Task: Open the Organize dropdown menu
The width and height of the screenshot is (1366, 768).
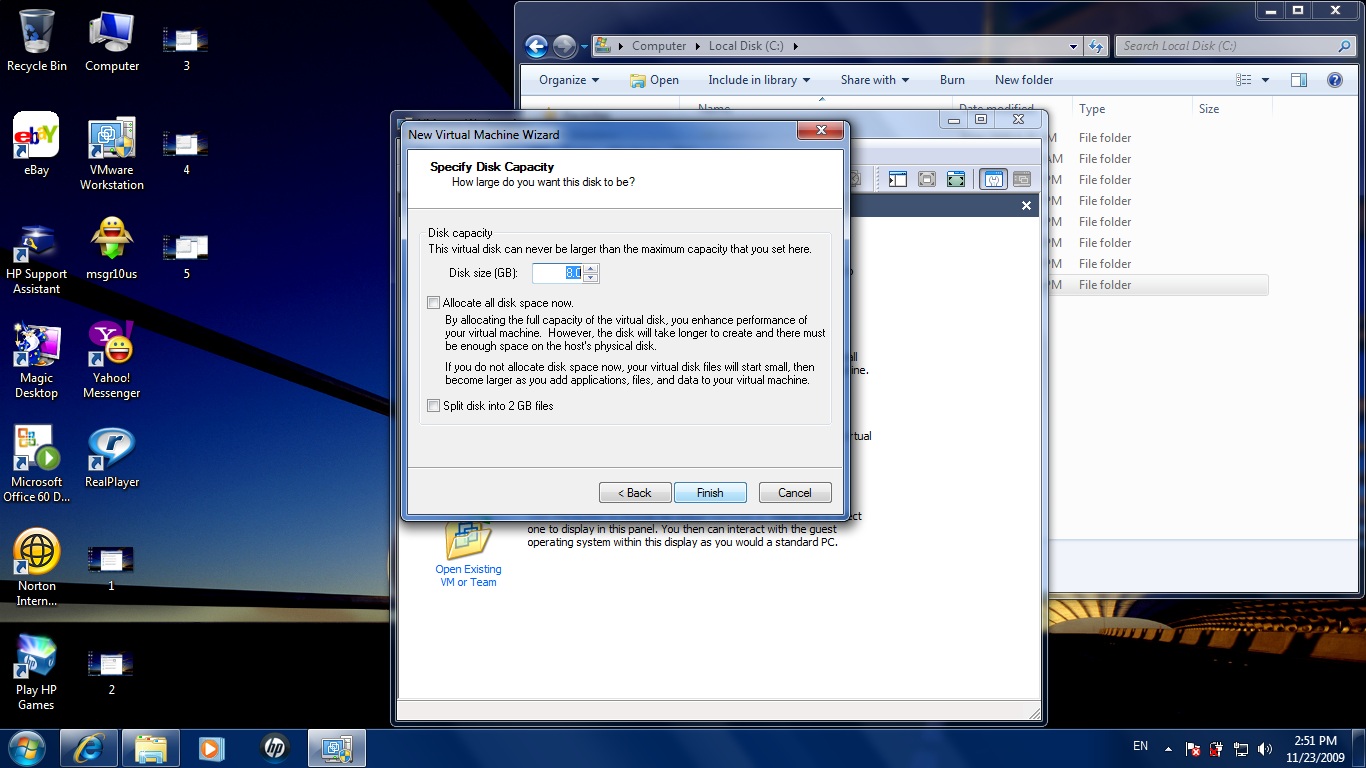Action: click(x=569, y=80)
